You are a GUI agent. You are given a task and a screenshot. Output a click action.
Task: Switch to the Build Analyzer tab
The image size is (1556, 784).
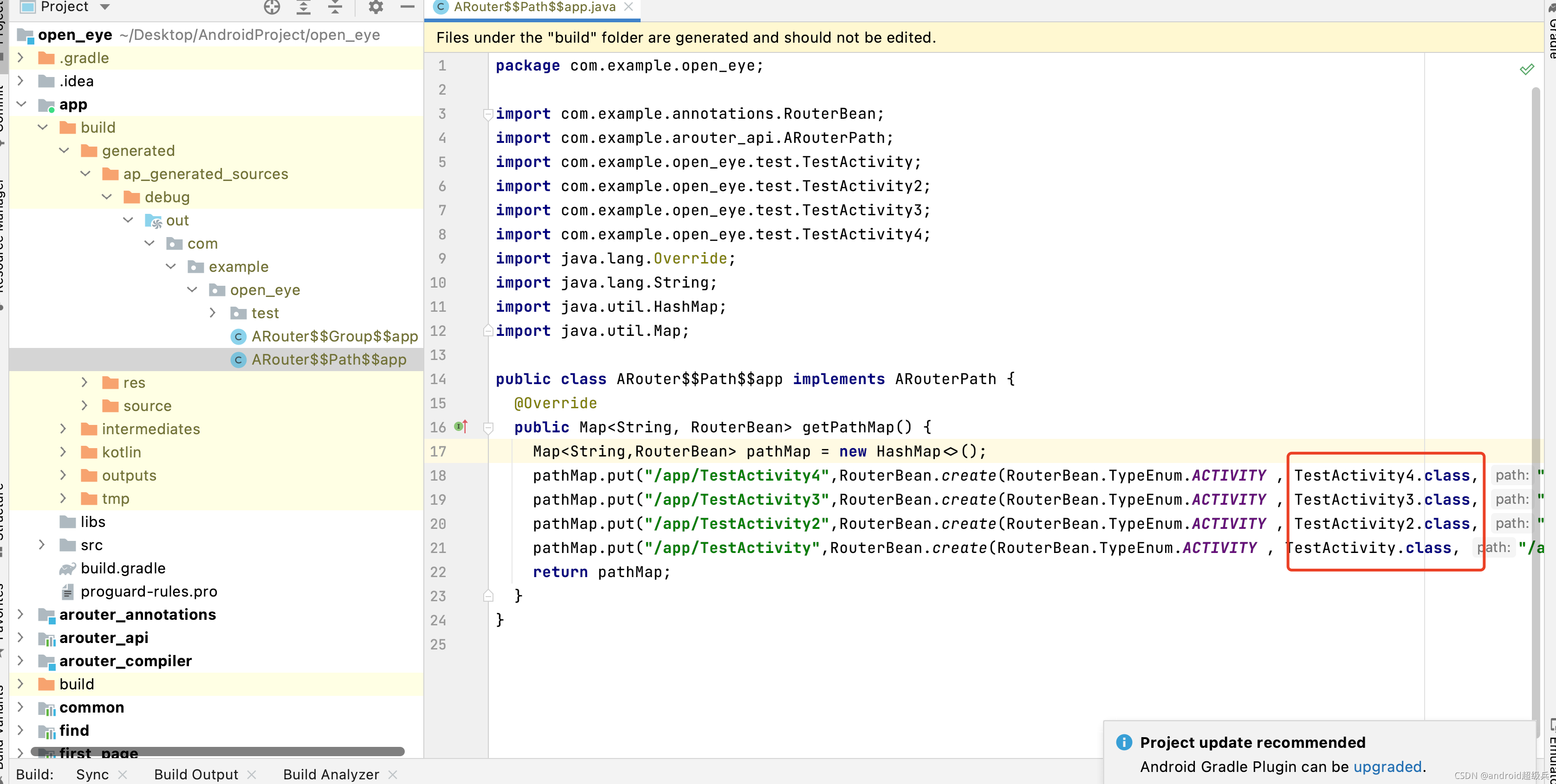tap(331, 774)
